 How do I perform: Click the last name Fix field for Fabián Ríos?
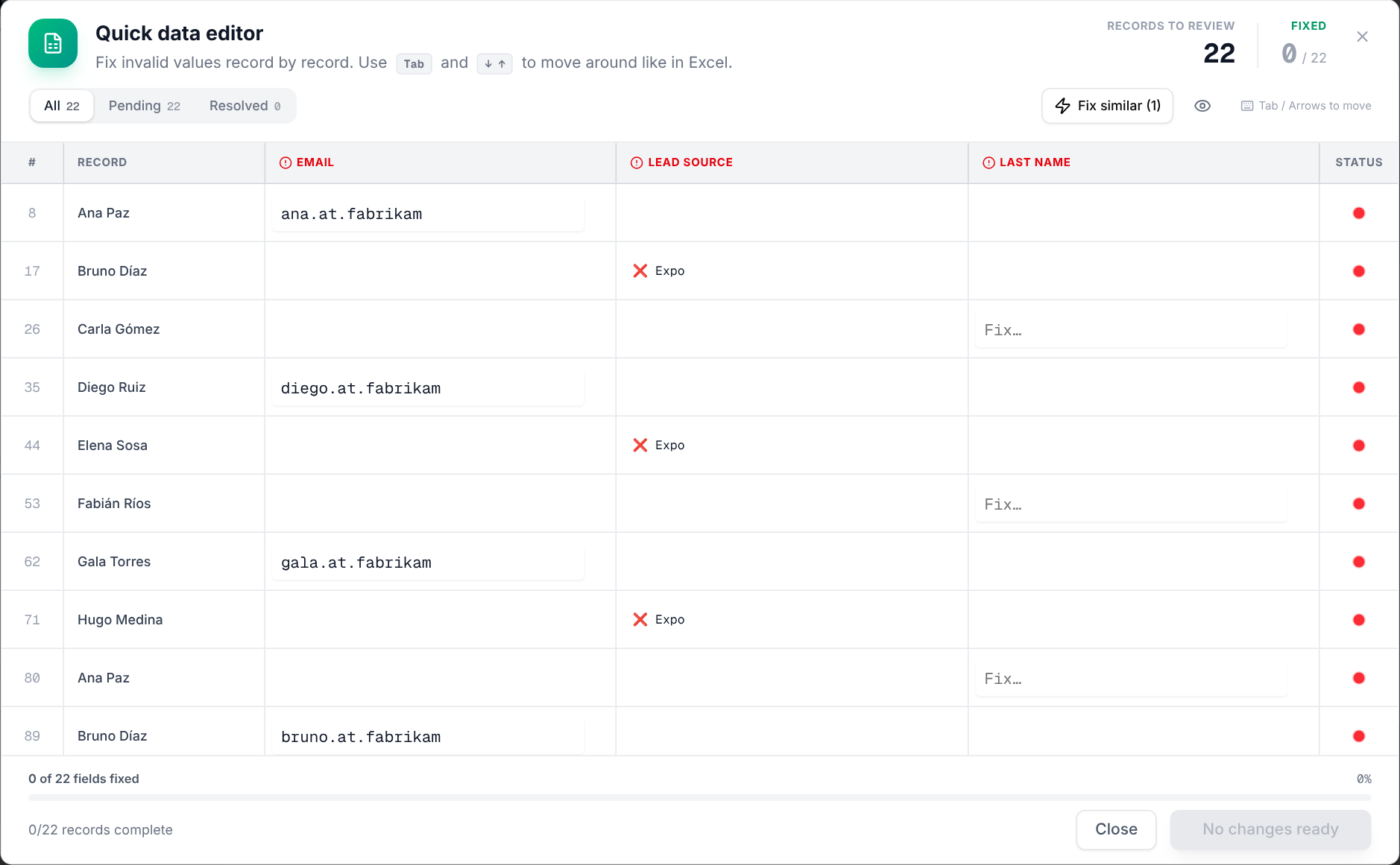(x=1131, y=504)
